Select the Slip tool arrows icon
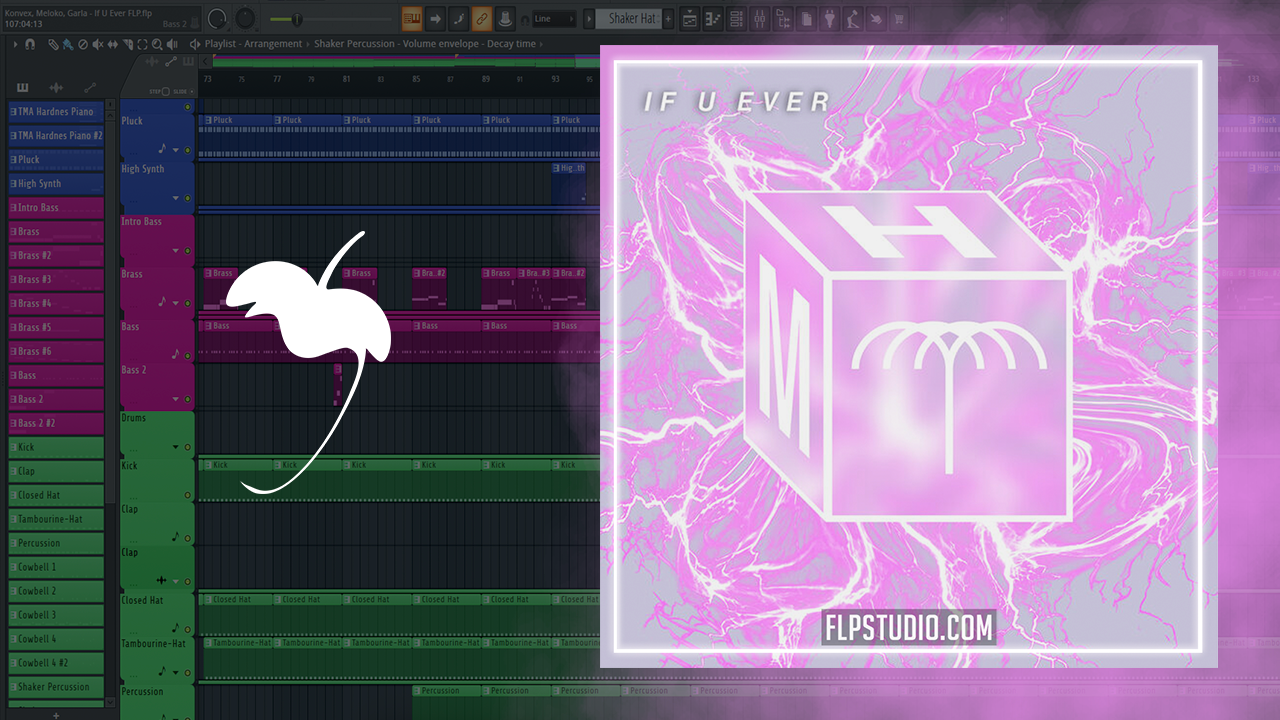Screen dimensions: 1280x720 [x=113, y=44]
